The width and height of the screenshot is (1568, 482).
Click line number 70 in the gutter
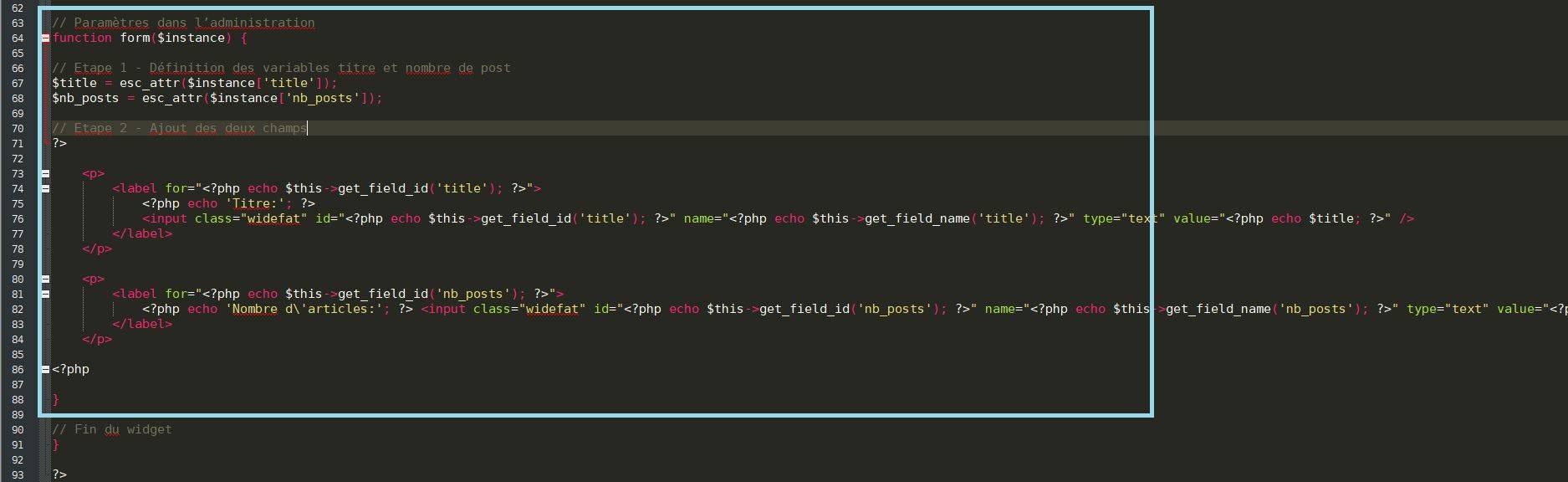(x=18, y=129)
